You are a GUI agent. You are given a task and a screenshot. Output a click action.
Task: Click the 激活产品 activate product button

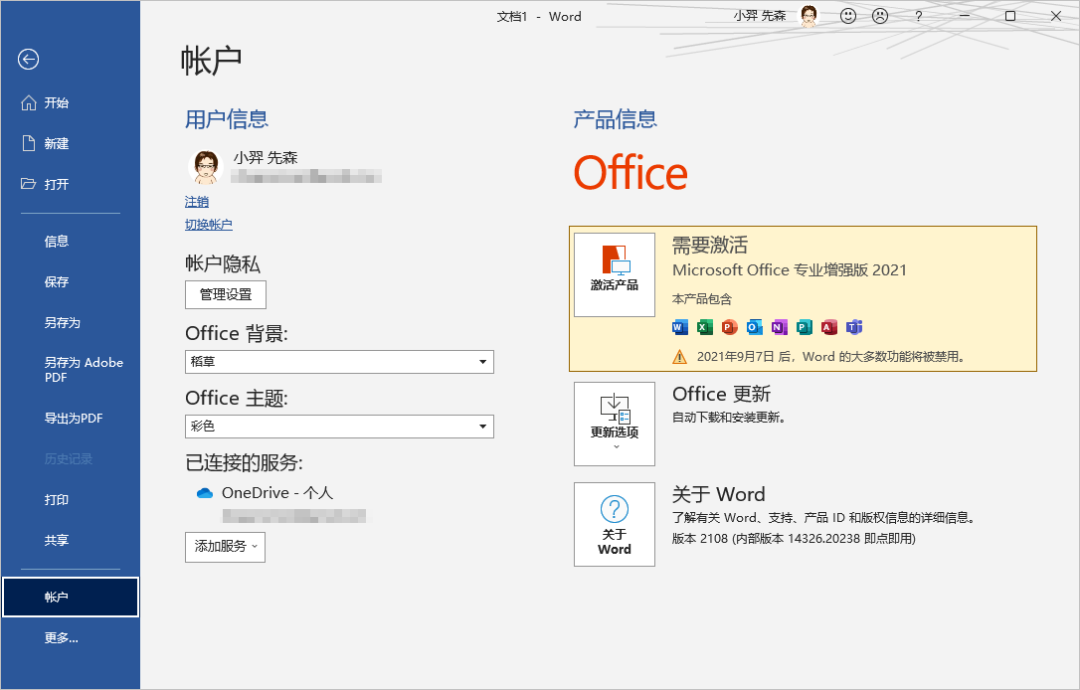614,275
